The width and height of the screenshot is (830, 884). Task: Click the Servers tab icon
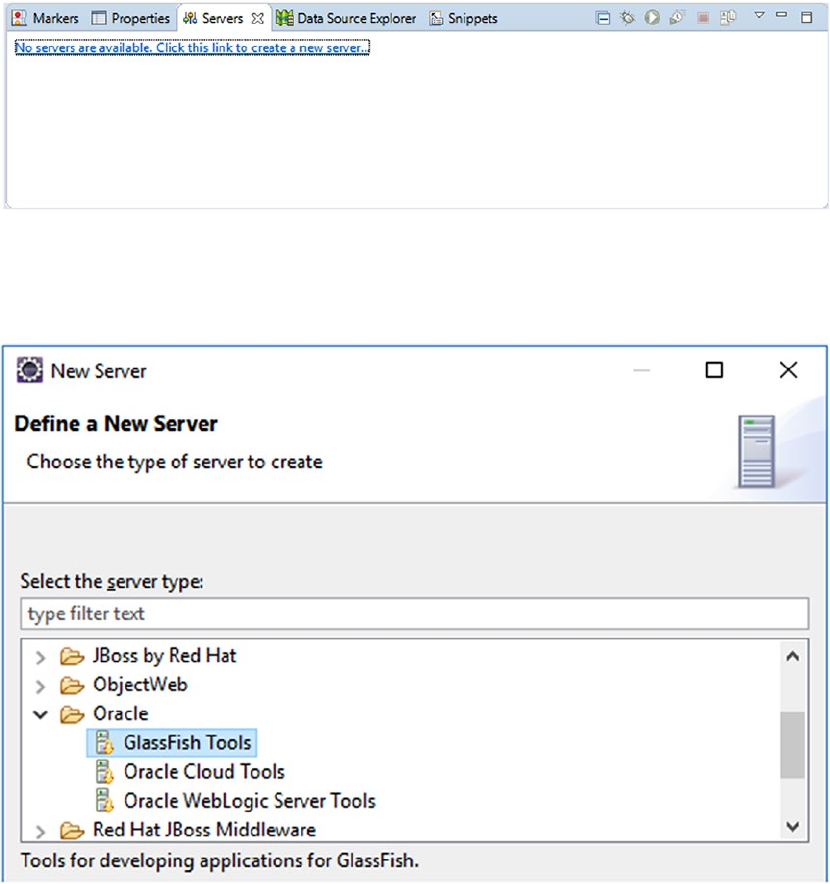(191, 18)
